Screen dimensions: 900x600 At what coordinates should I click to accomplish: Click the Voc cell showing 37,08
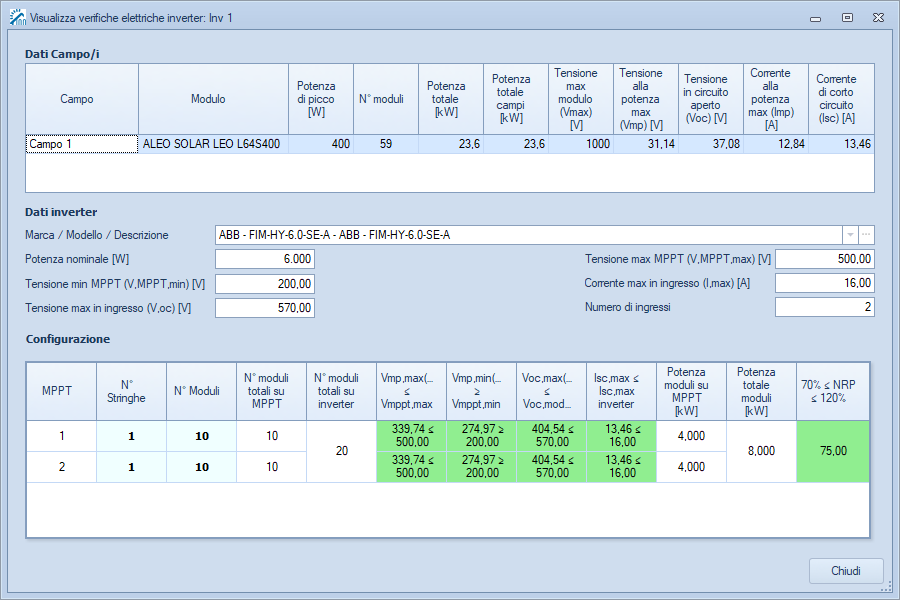[x=711, y=144]
